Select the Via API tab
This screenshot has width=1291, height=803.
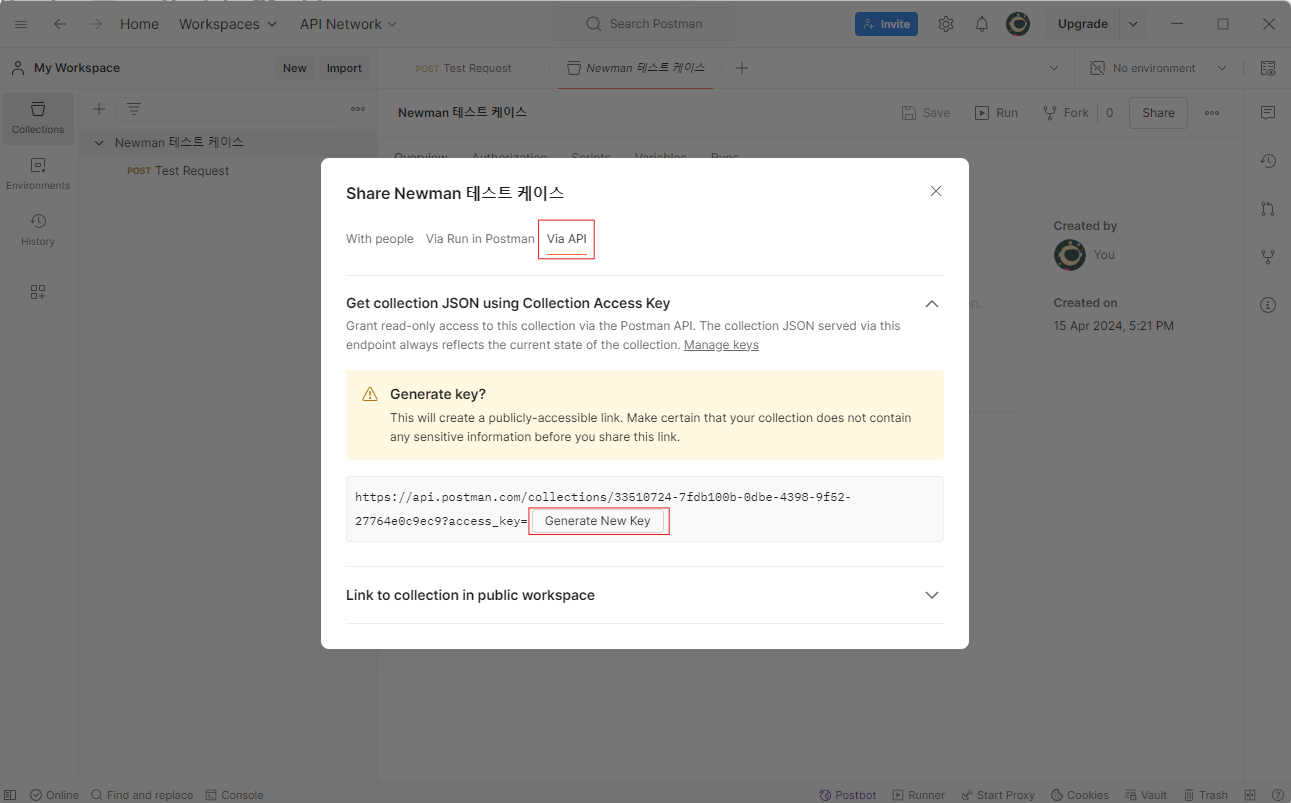[x=567, y=239]
